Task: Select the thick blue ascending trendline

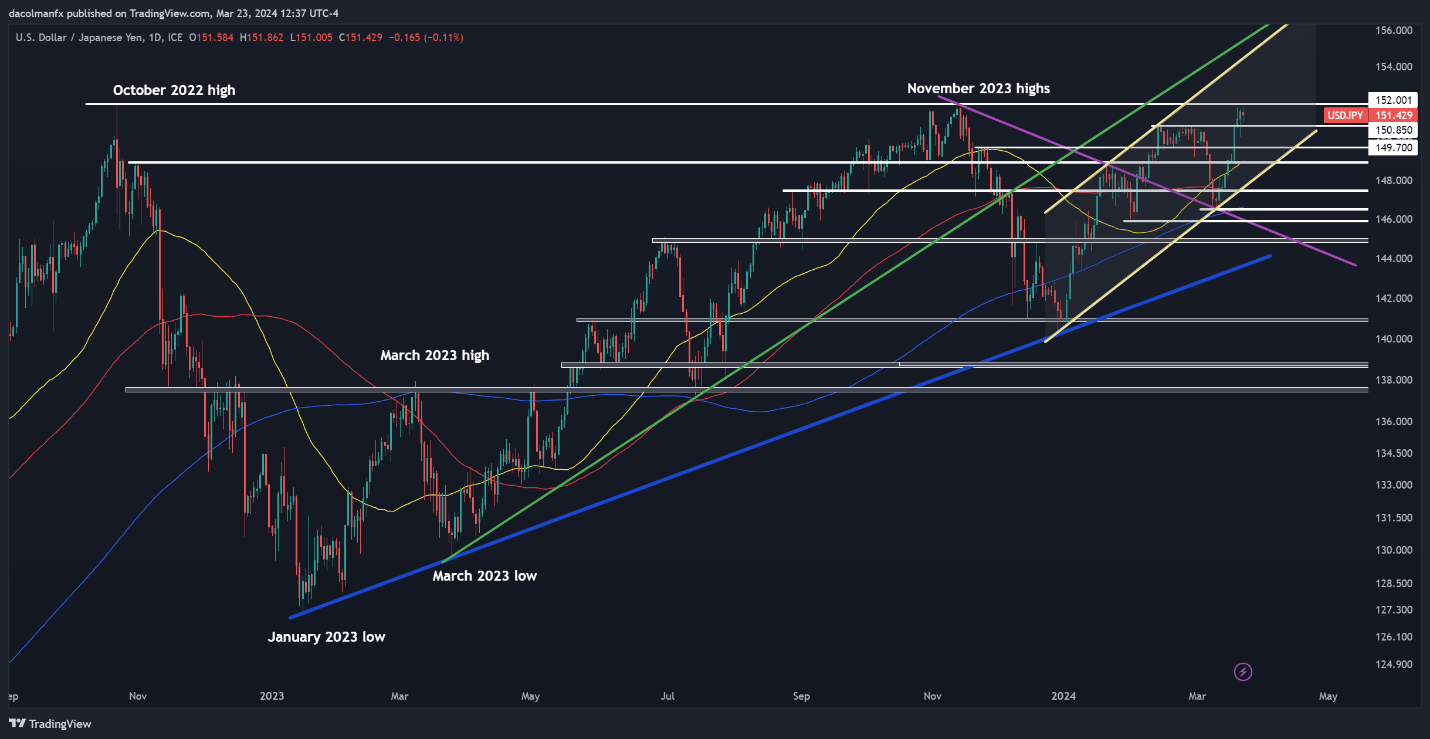Action: pos(780,436)
